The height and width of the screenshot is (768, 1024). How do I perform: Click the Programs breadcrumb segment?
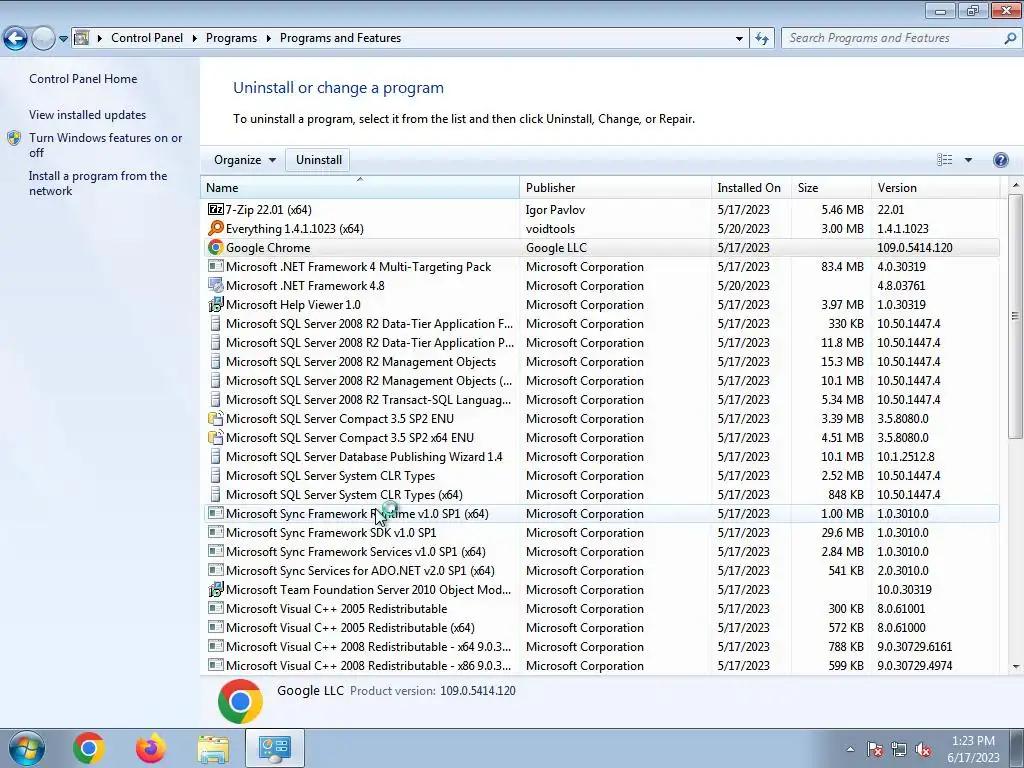pos(231,38)
